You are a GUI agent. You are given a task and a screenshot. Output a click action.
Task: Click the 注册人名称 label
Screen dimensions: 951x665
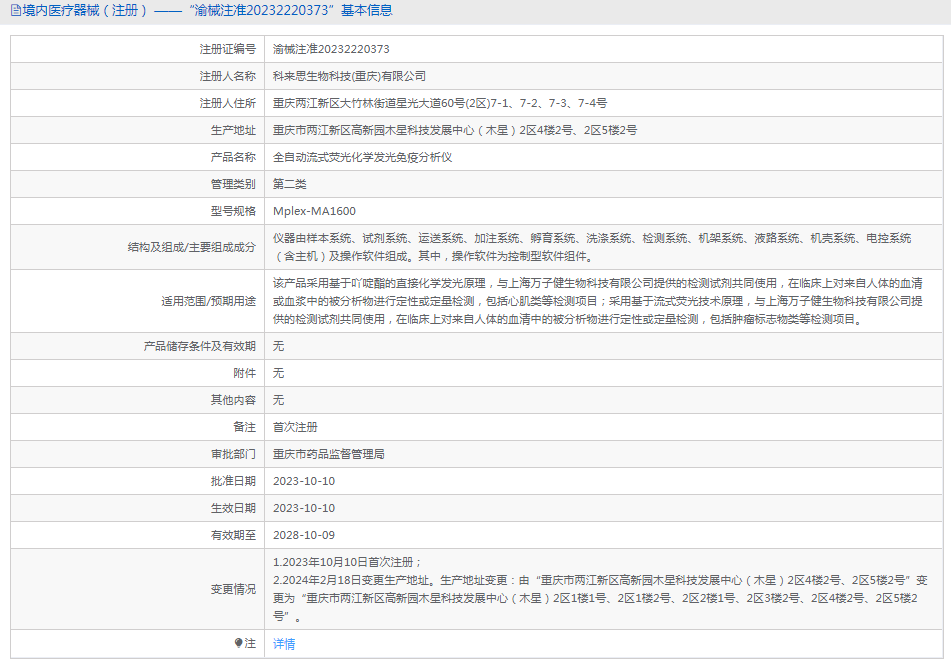(227, 76)
